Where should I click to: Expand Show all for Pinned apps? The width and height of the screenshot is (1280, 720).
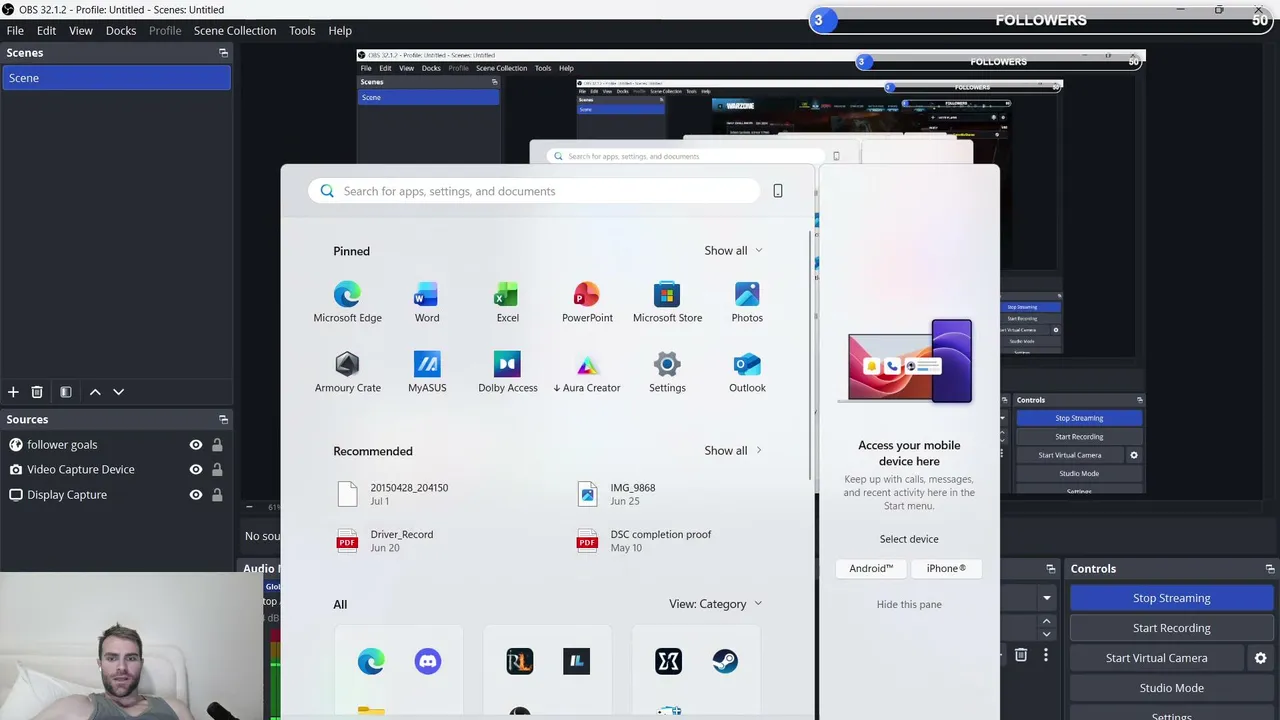tap(733, 251)
